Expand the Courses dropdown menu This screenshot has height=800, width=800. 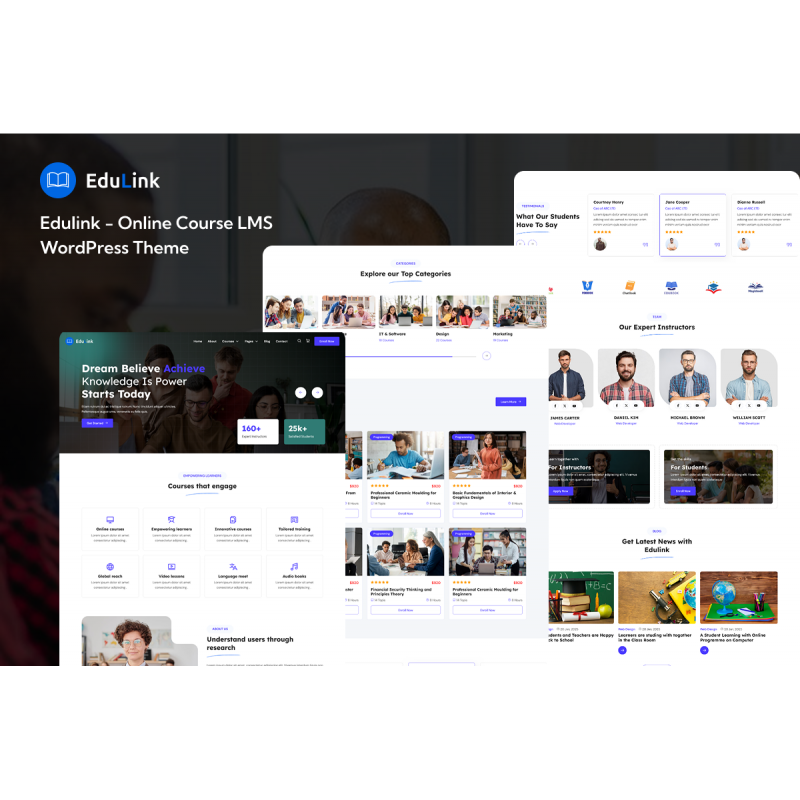coord(230,341)
